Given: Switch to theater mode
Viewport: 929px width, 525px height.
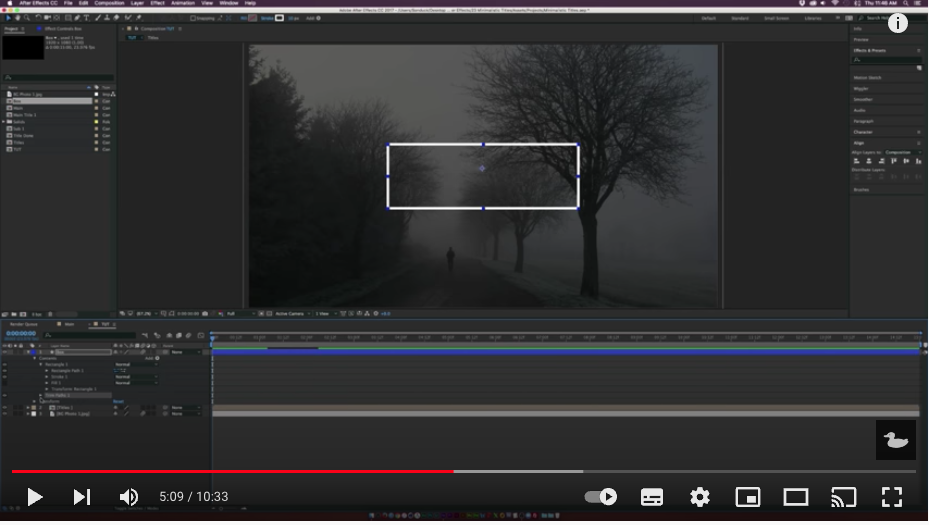Looking at the screenshot, I should 796,497.
